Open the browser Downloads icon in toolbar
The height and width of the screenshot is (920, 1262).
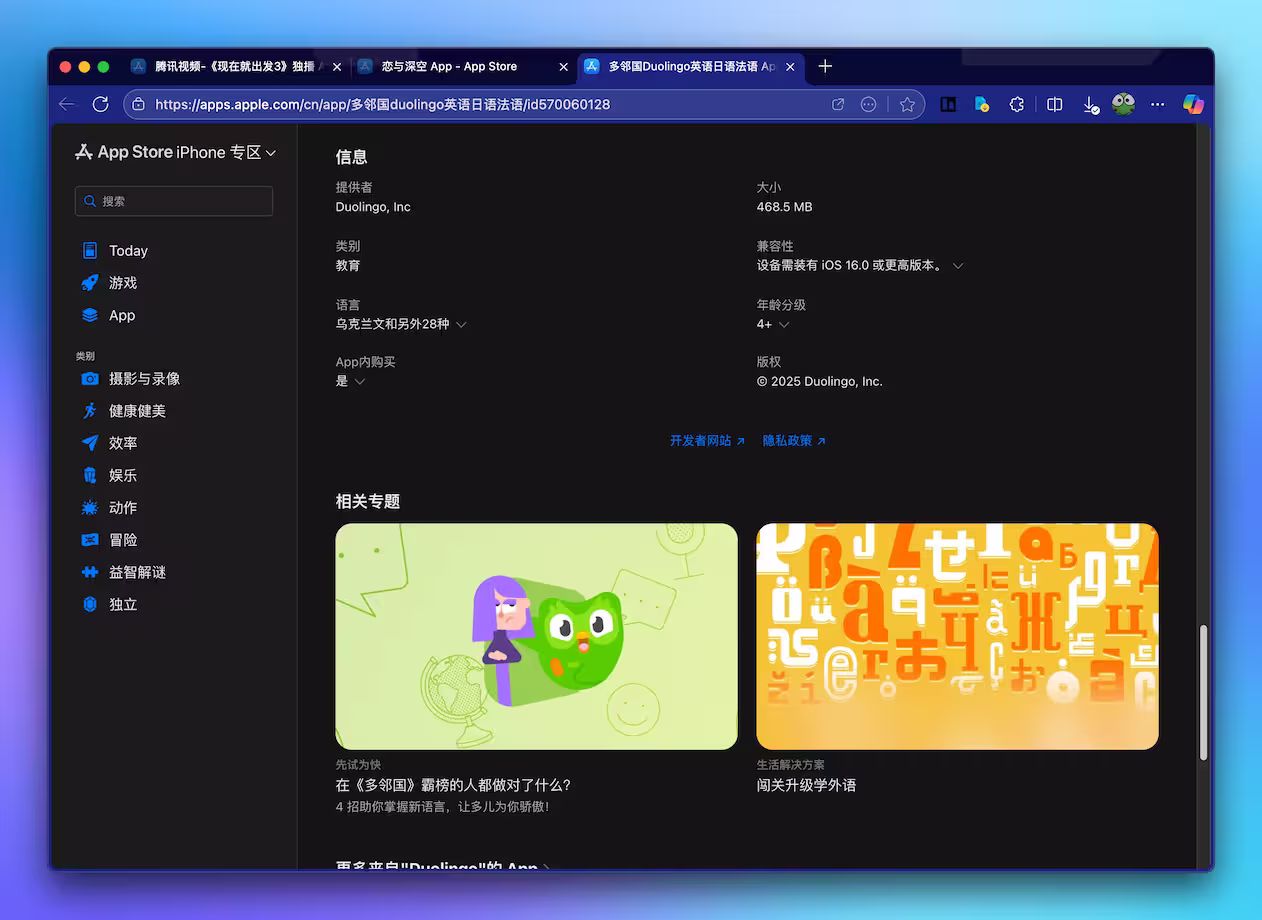pyautogui.click(x=1090, y=104)
